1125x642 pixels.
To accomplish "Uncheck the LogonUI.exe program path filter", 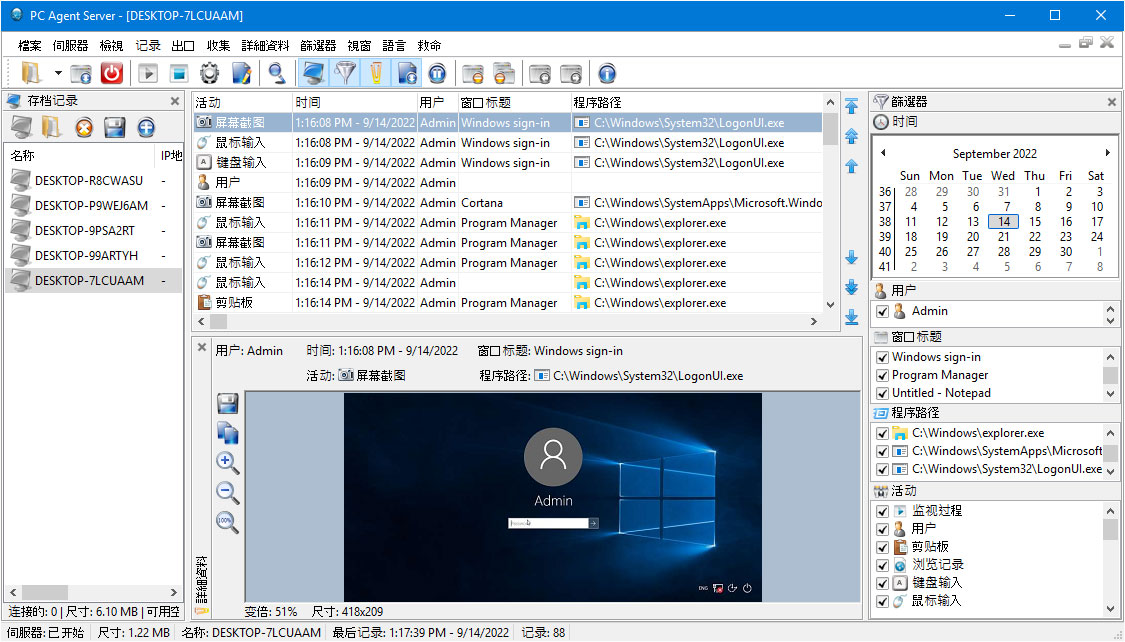I will 882,470.
